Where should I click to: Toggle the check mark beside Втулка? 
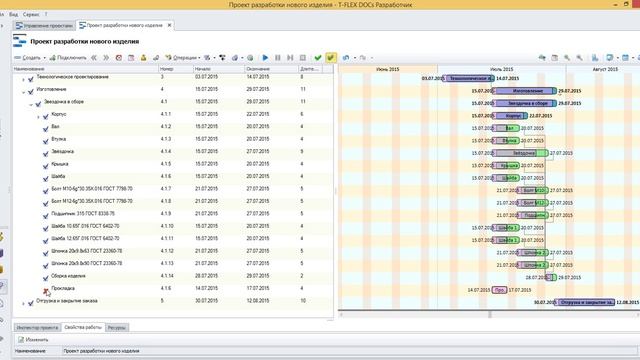pyautogui.click(x=46, y=142)
